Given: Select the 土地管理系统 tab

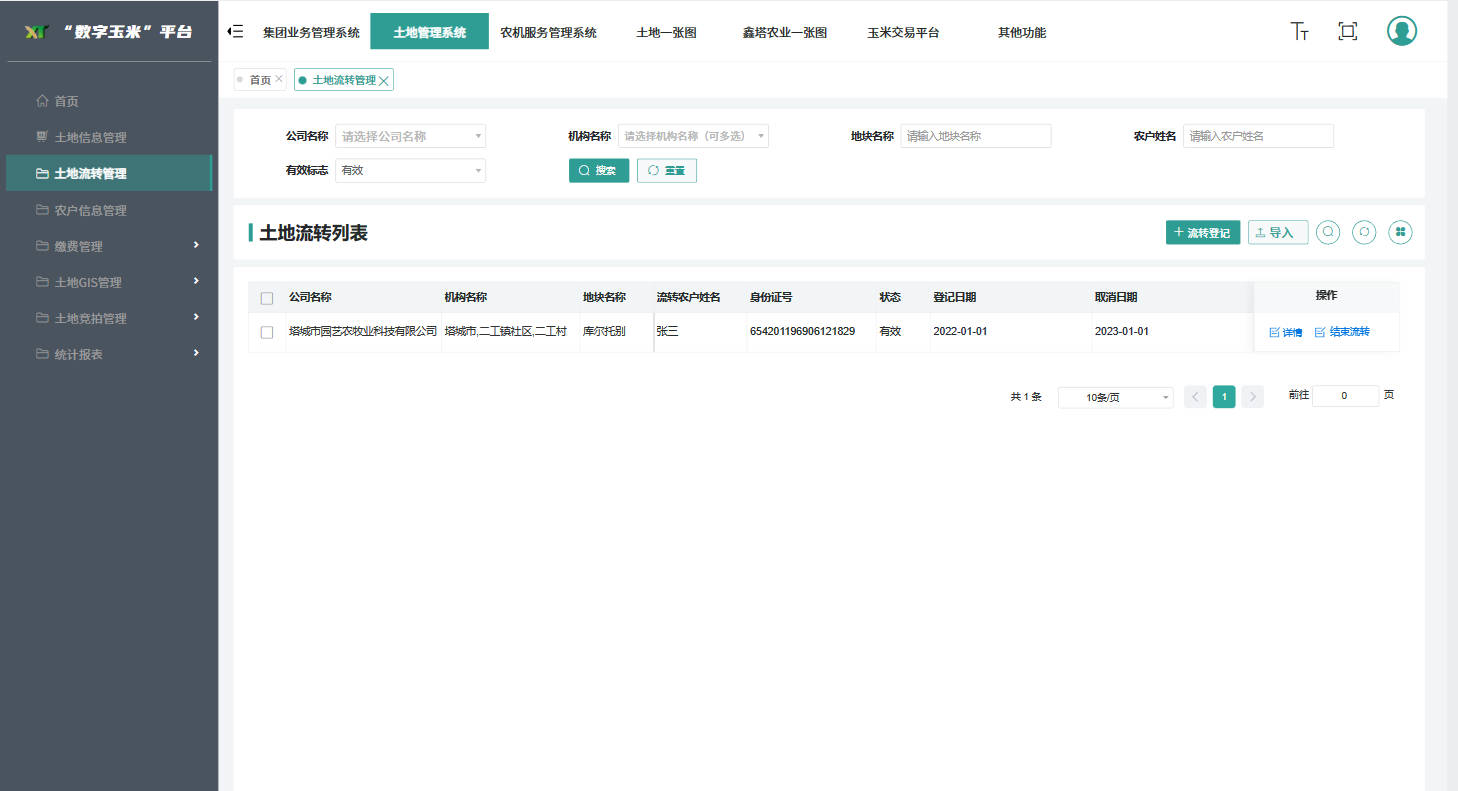Looking at the screenshot, I should pyautogui.click(x=429, y=32).
